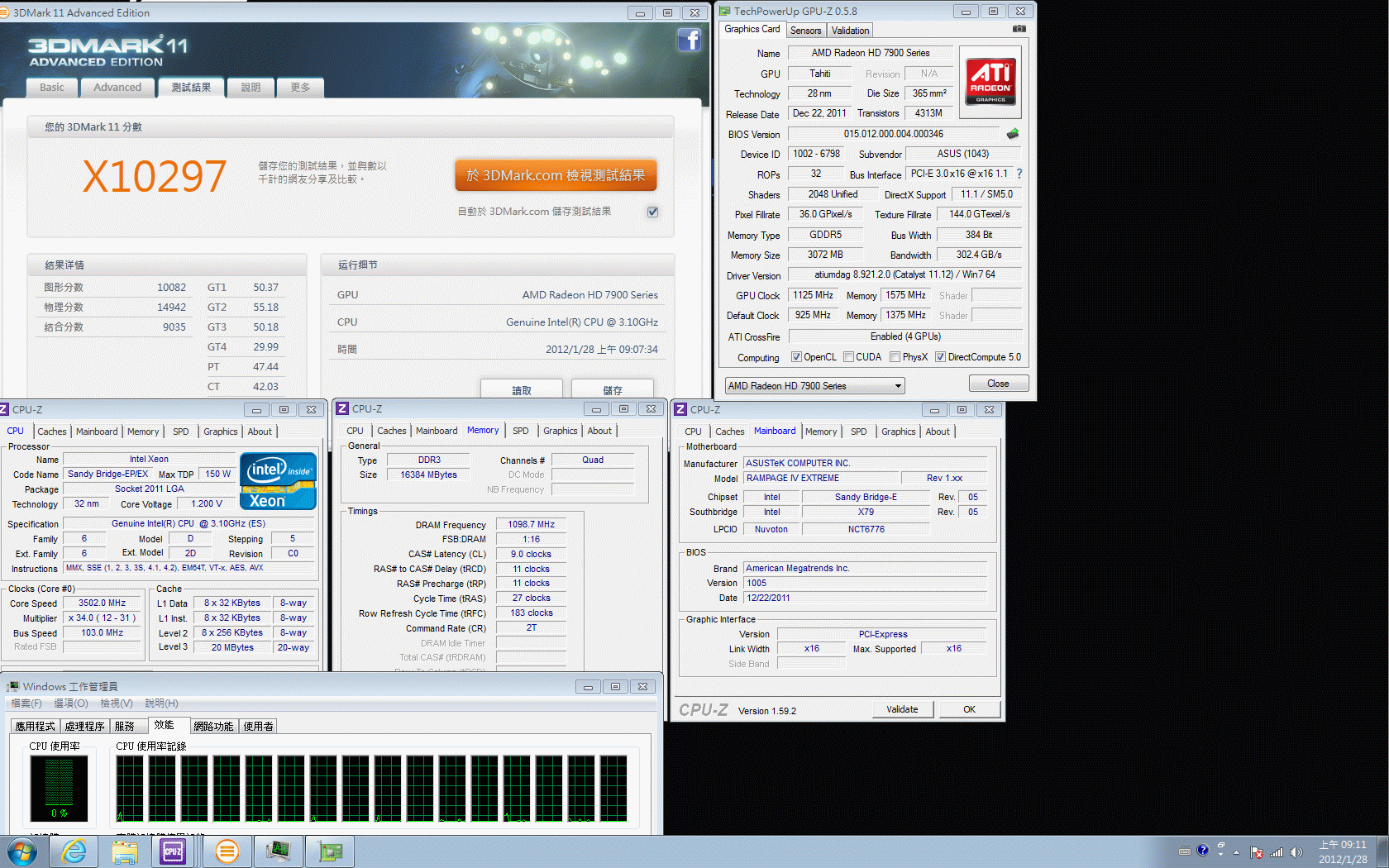Click the Task Manager title bar icon
1389x868 pixels.
click(x=13, y=686)
